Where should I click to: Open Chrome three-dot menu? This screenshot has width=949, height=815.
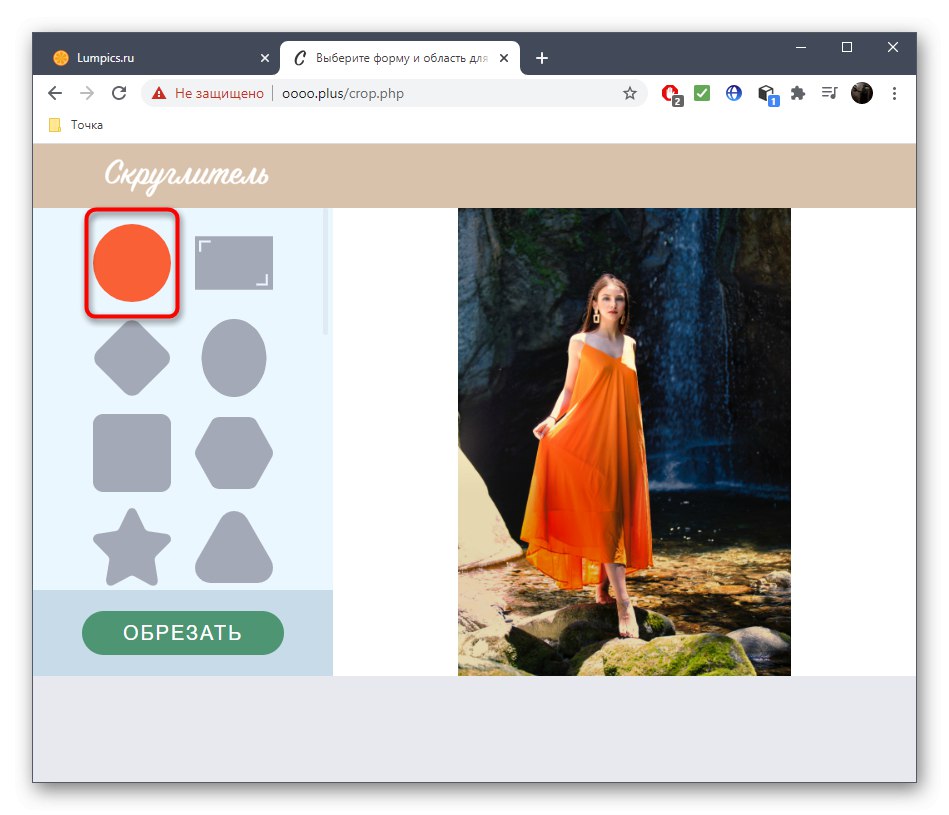point(894,93)
